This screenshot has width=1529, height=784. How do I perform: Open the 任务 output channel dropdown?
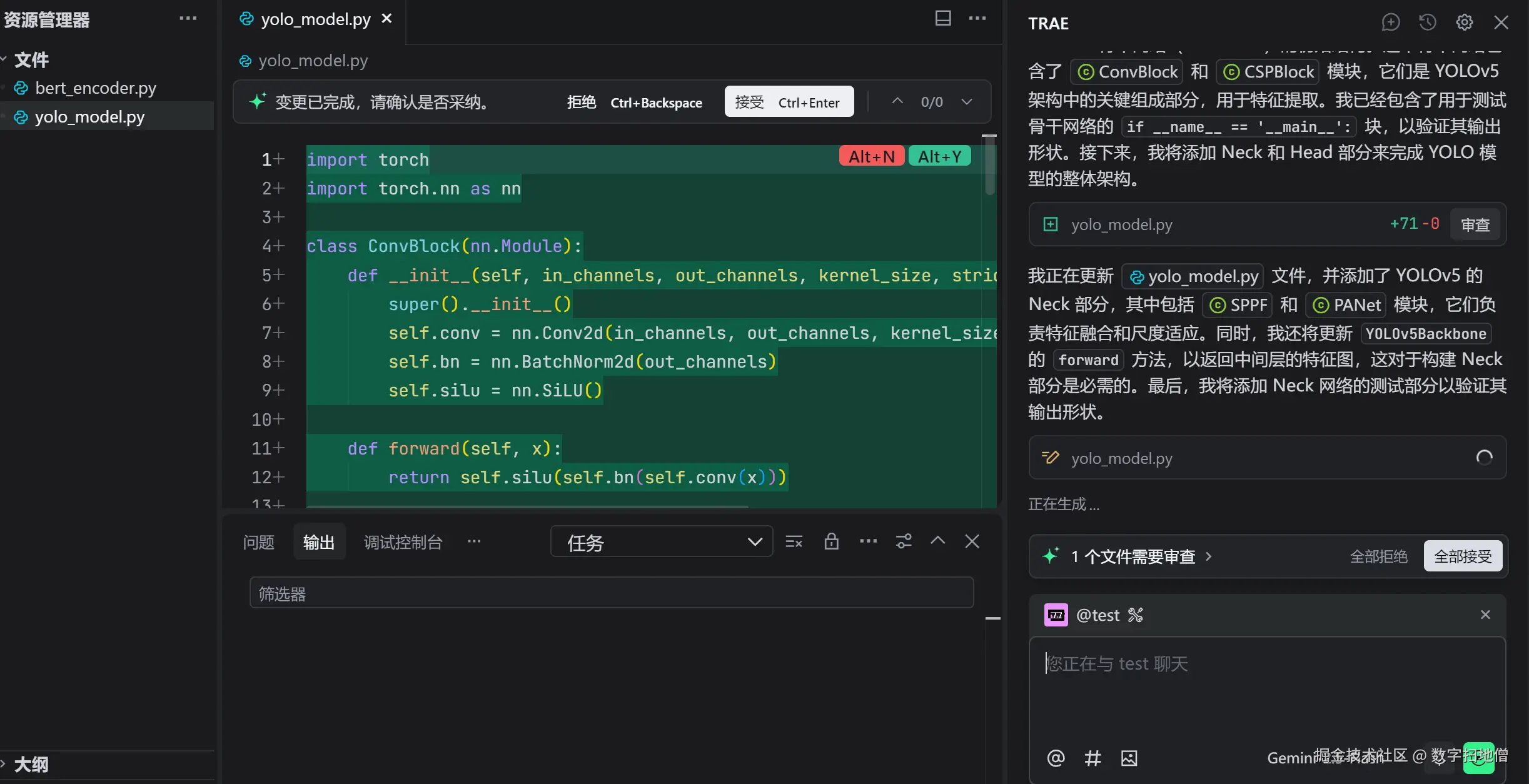[x=661, y=542]
